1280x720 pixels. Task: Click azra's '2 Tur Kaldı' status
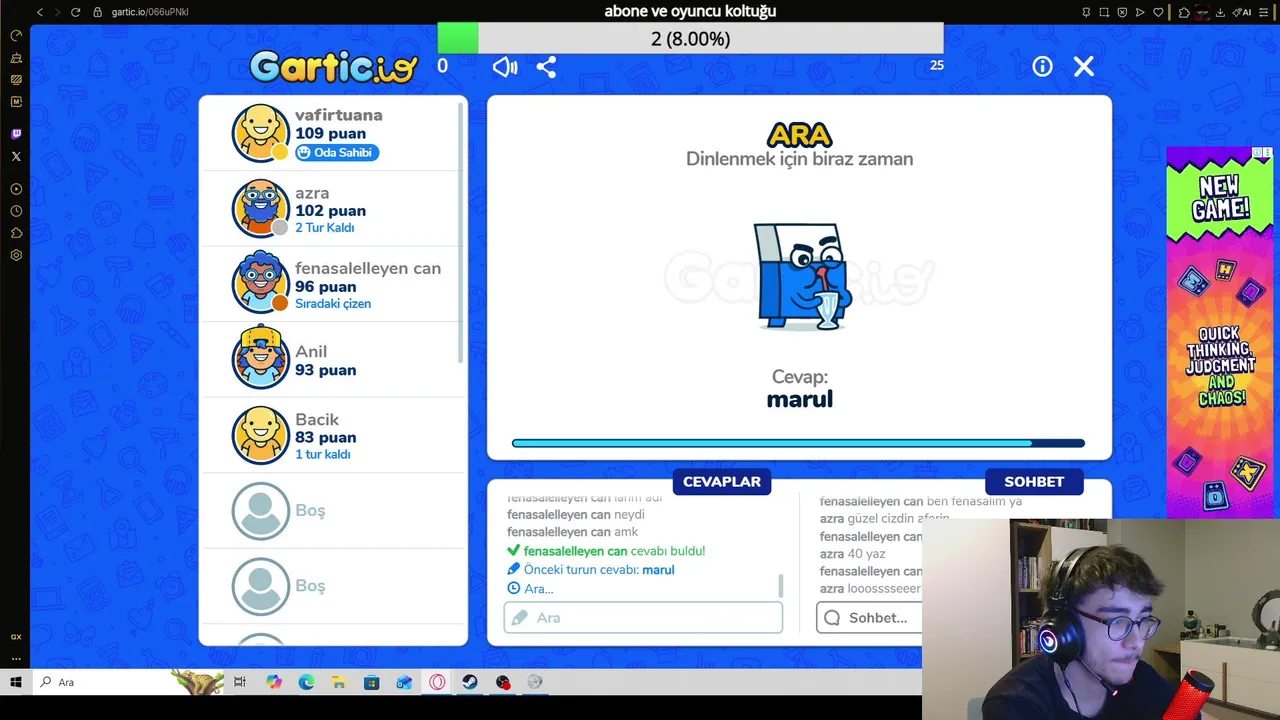click(x=325, y=228)
